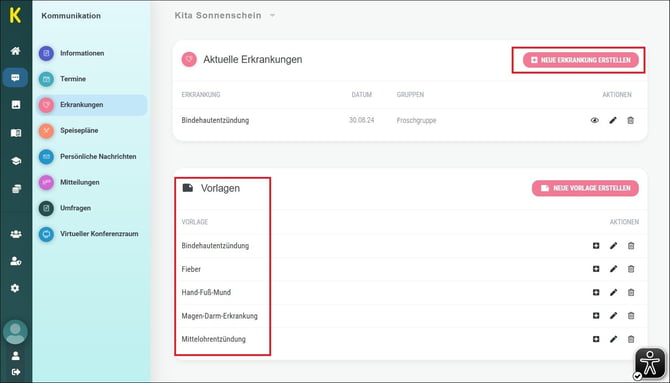Click the Froschgruppe group cell

(x=417, y=121)
